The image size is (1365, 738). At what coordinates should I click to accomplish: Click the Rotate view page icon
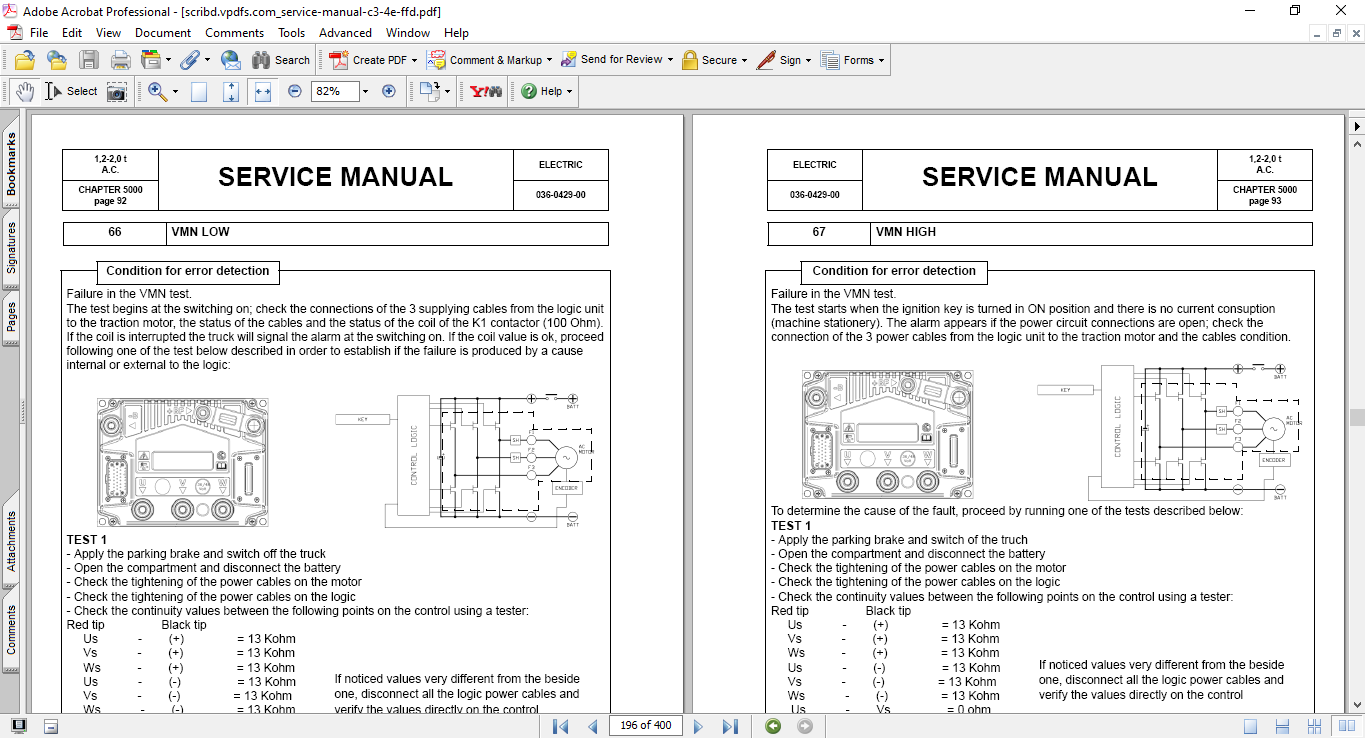coord(429,91)
